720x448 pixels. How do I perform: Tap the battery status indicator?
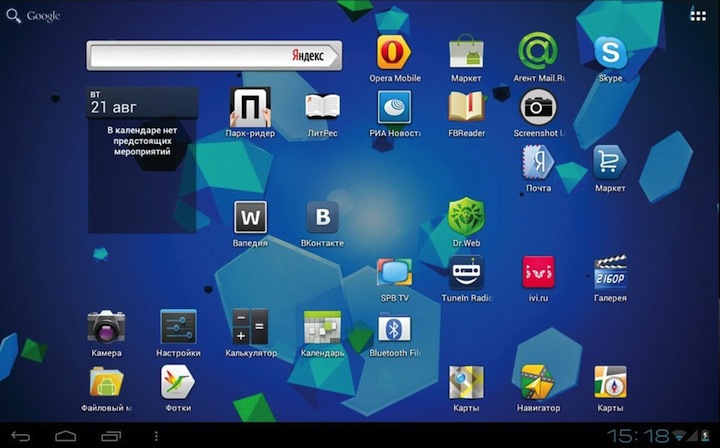point(704,436)
